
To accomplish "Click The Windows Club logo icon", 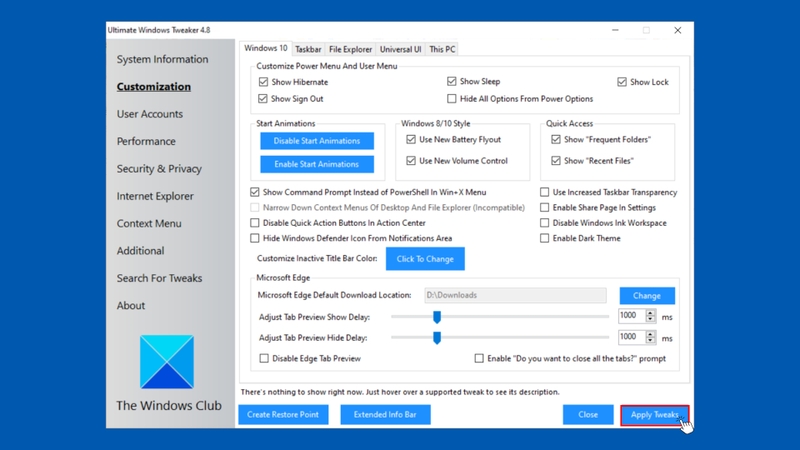I will [x=167, y=362].
